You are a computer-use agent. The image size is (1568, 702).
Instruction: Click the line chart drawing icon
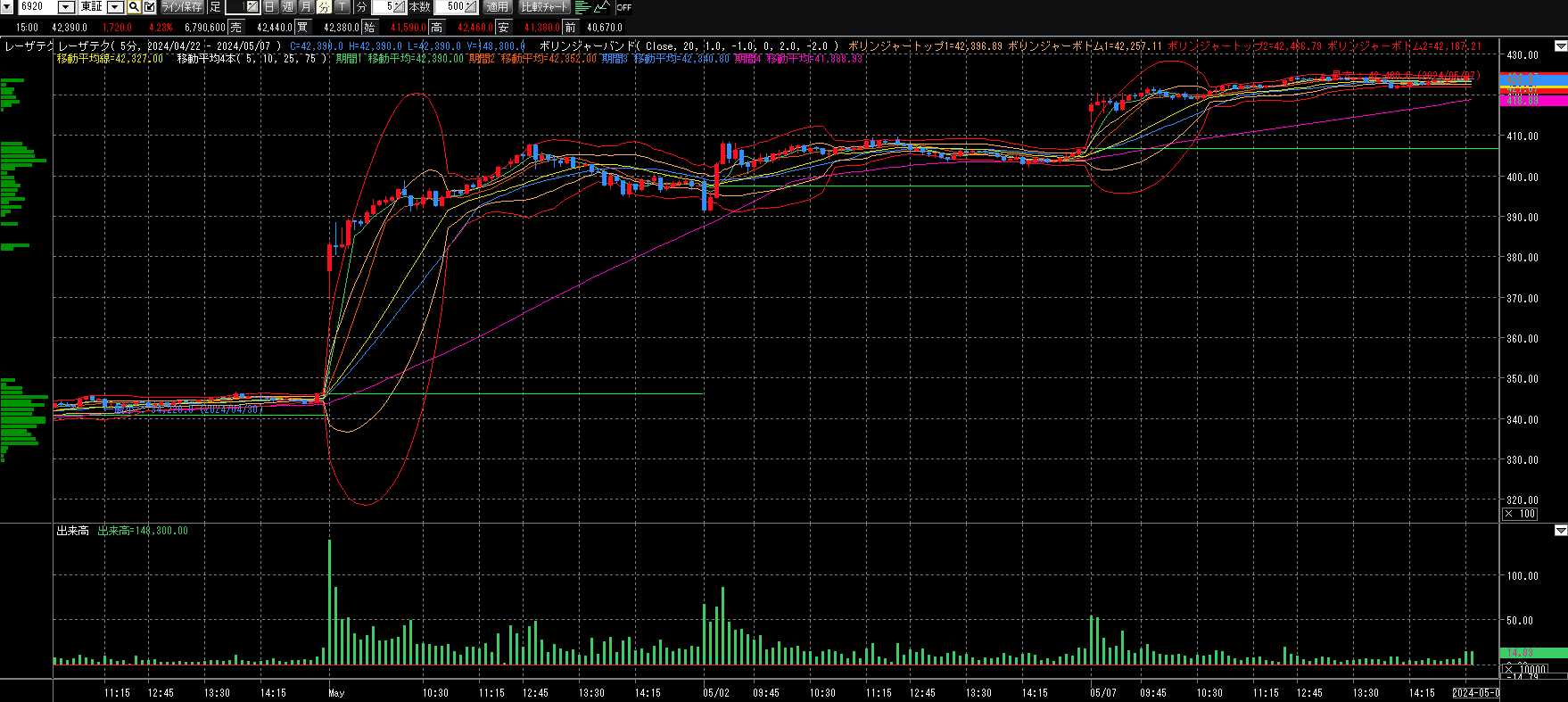click(x=602, y=7)
